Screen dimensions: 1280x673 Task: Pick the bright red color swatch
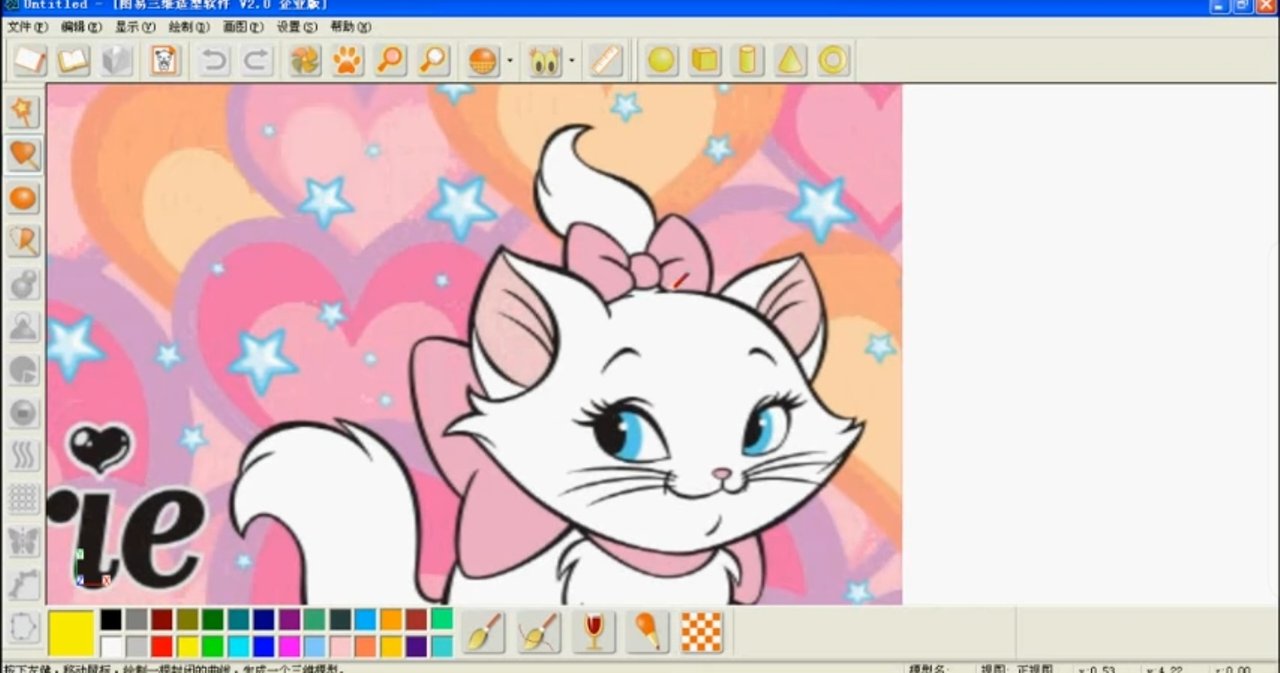[162, 647]
